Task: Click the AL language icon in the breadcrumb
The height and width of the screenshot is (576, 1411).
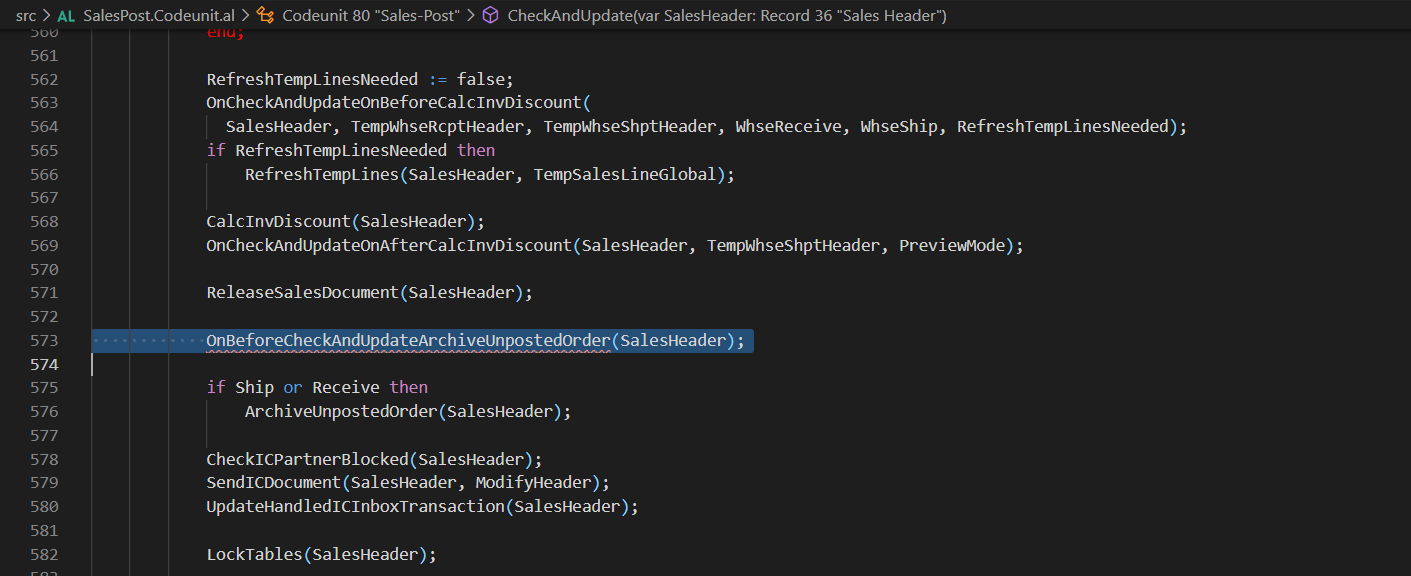Action: pyautogui.click(x=66, y=15)
